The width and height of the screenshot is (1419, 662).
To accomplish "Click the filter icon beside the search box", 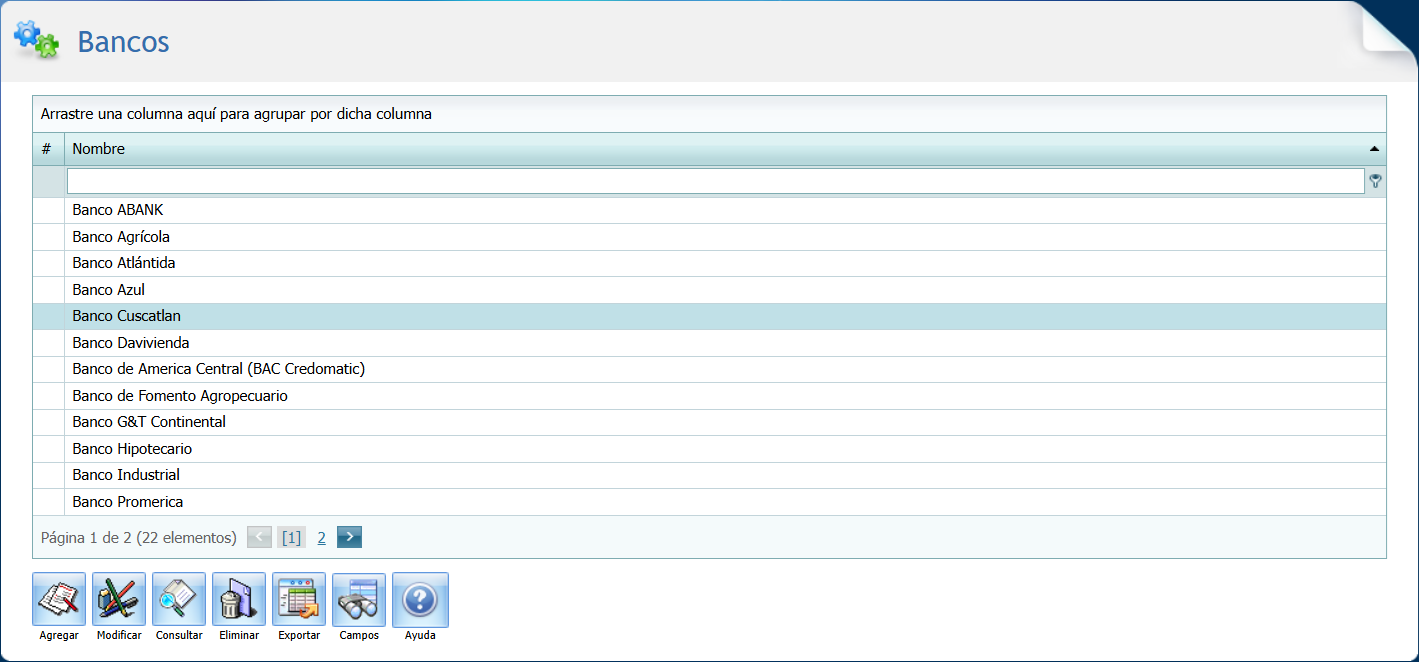I will 1376,181.
